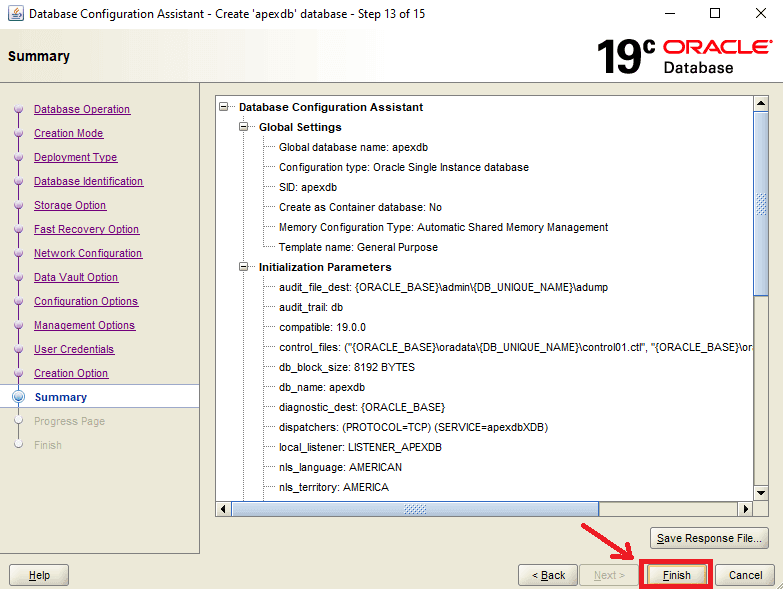The width and height of the screenshot is (783, 589).
Task: Click the horizontal scrollbar thumb
Action: [x=414, y=509]
